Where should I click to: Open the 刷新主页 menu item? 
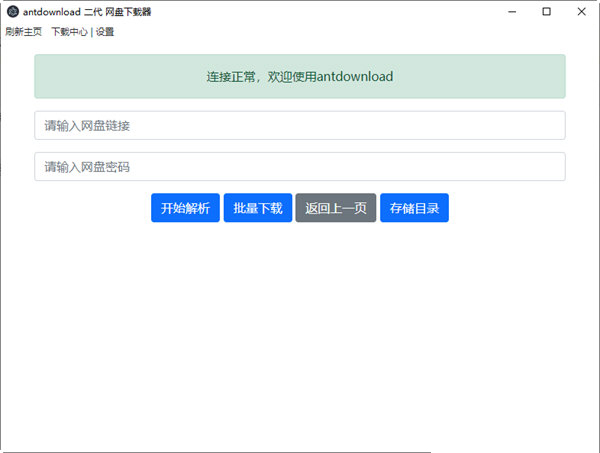24,32
